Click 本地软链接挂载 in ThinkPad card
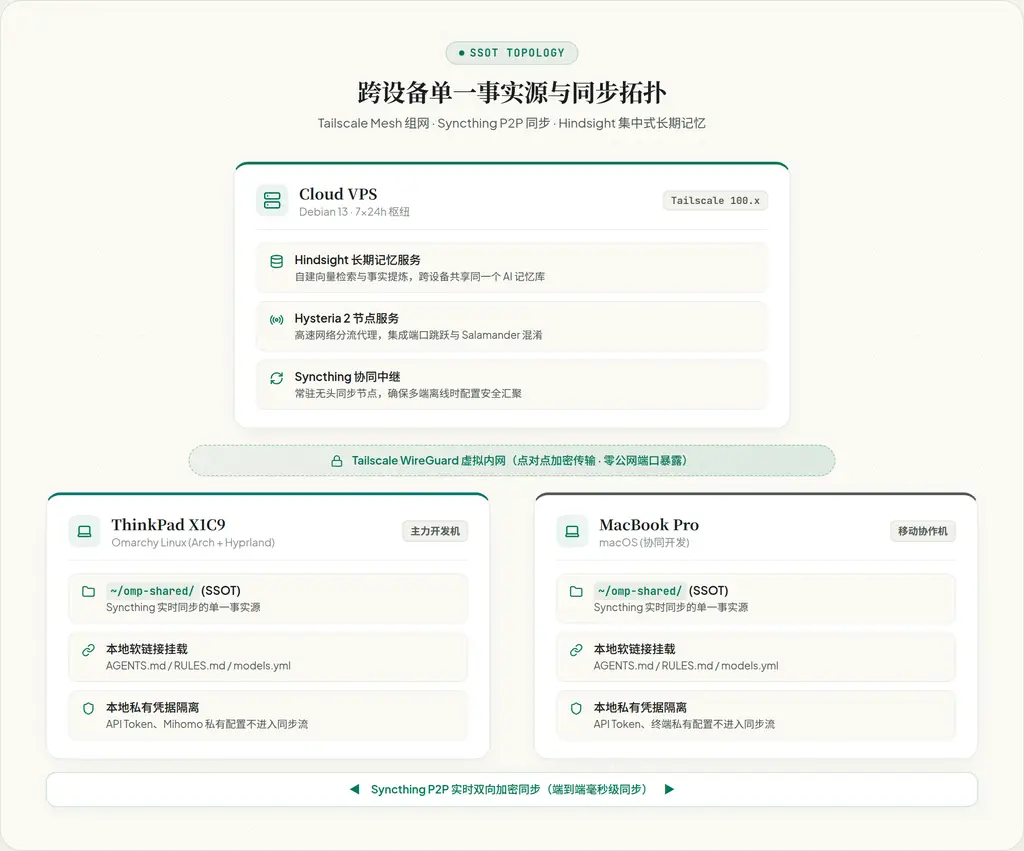This screenshot has width=1024, height=851. [x=147, y=649]
